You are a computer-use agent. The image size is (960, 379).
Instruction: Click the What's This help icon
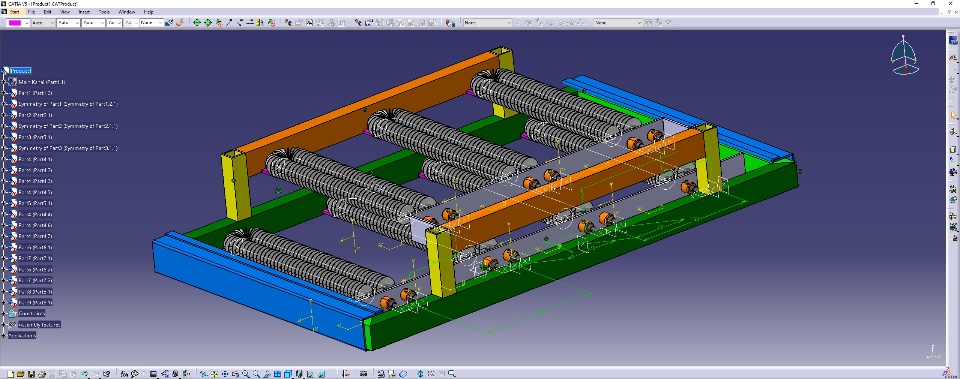point(106,373)
